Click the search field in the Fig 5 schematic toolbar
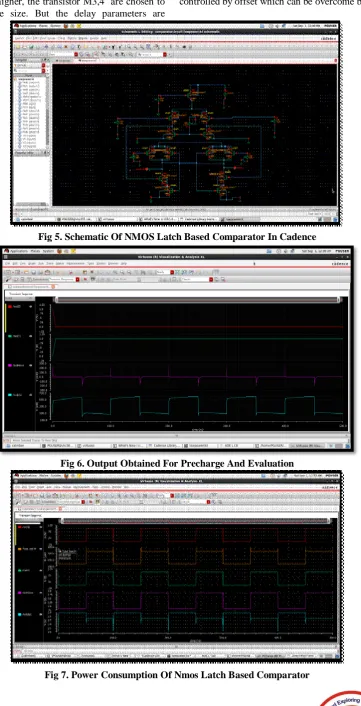This screenshot has height=706, width=361. [152, 54]
